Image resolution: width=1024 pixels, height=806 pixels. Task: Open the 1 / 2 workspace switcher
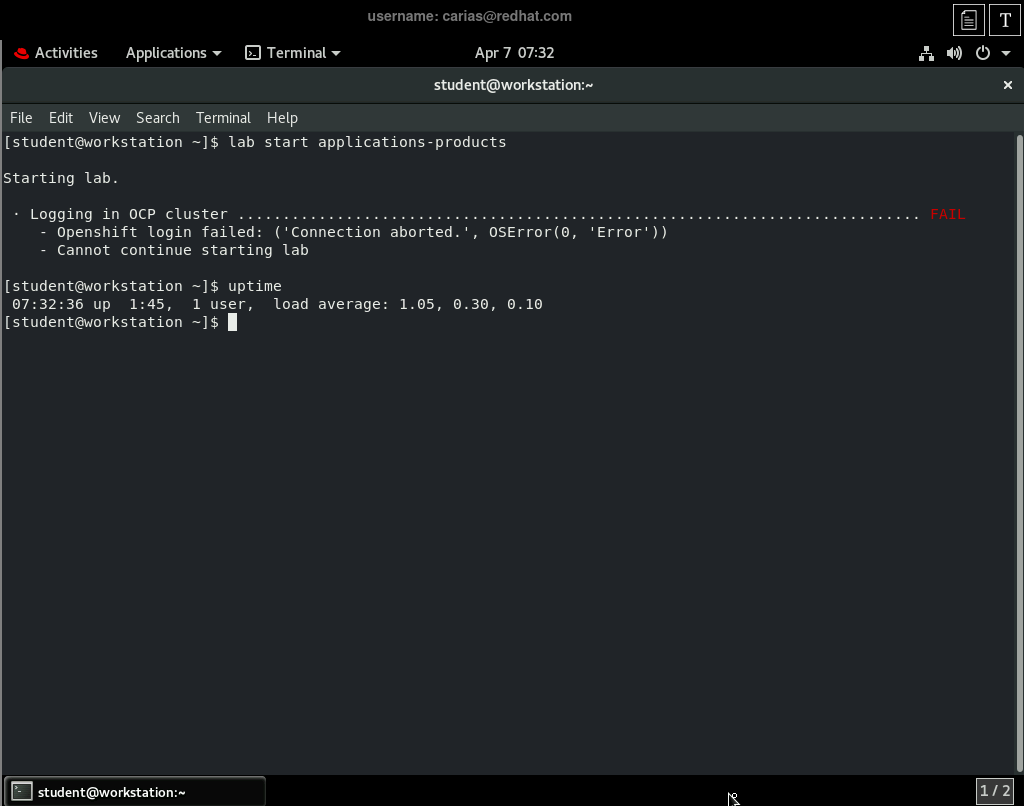click(995, 791)
